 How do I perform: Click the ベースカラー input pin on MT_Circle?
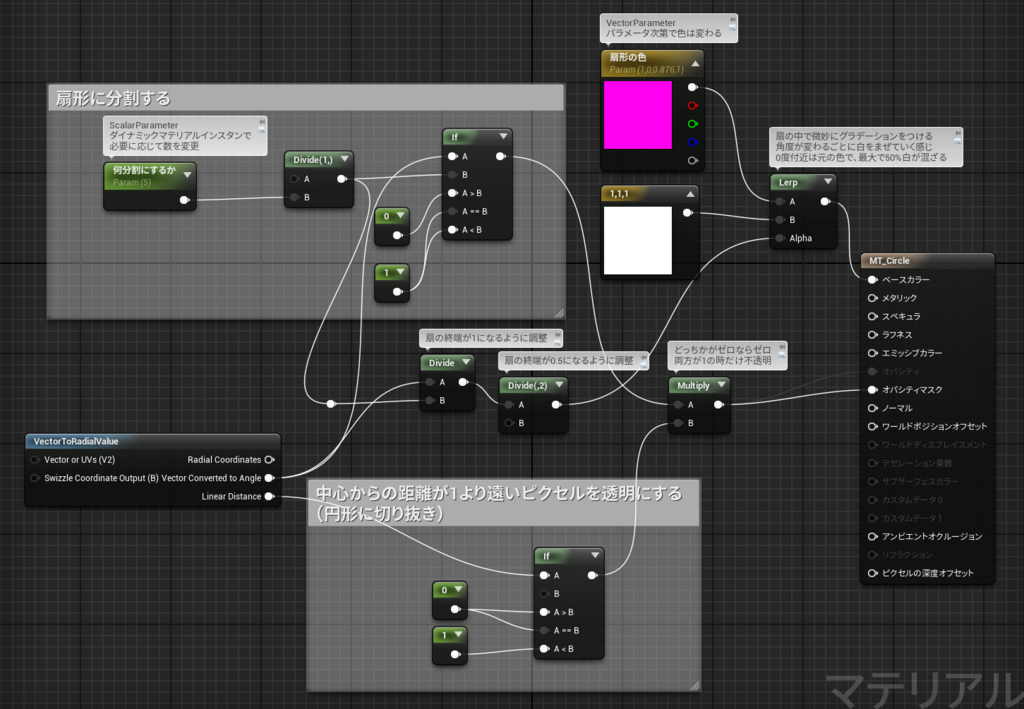[872, 279]
